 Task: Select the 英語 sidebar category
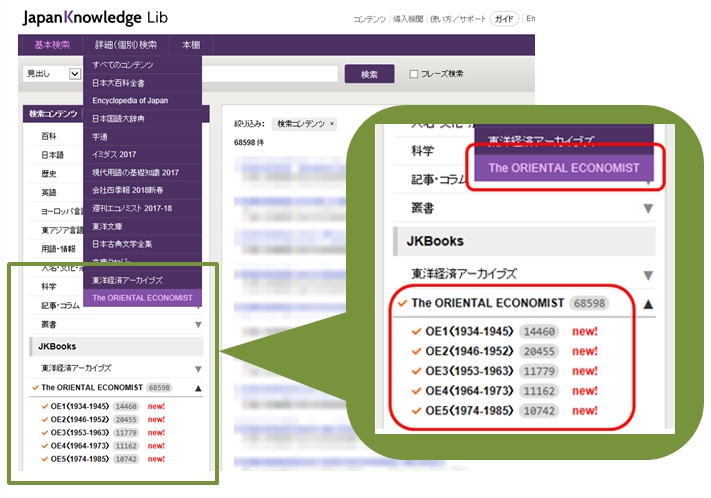(x=49, y=192)
